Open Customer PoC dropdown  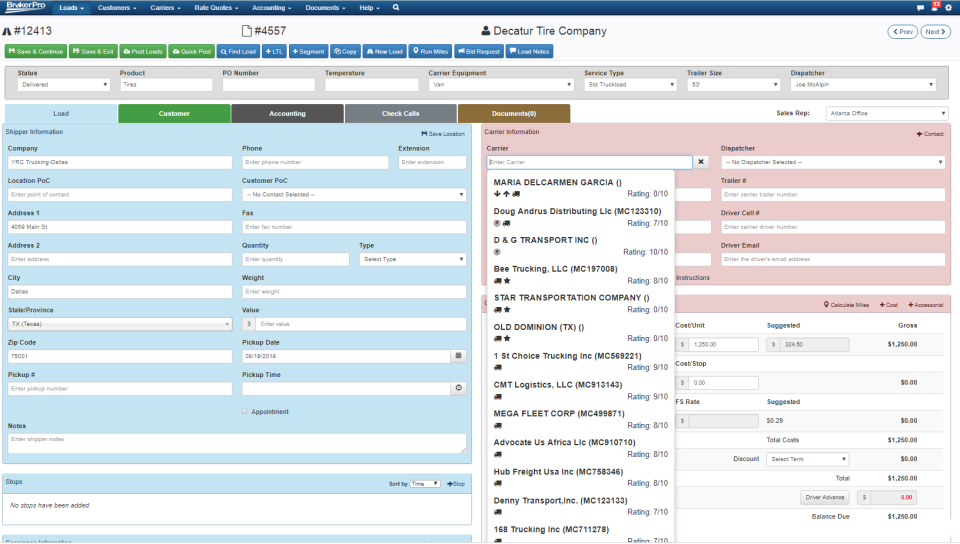pyautogui.click(x=354, y=195)
